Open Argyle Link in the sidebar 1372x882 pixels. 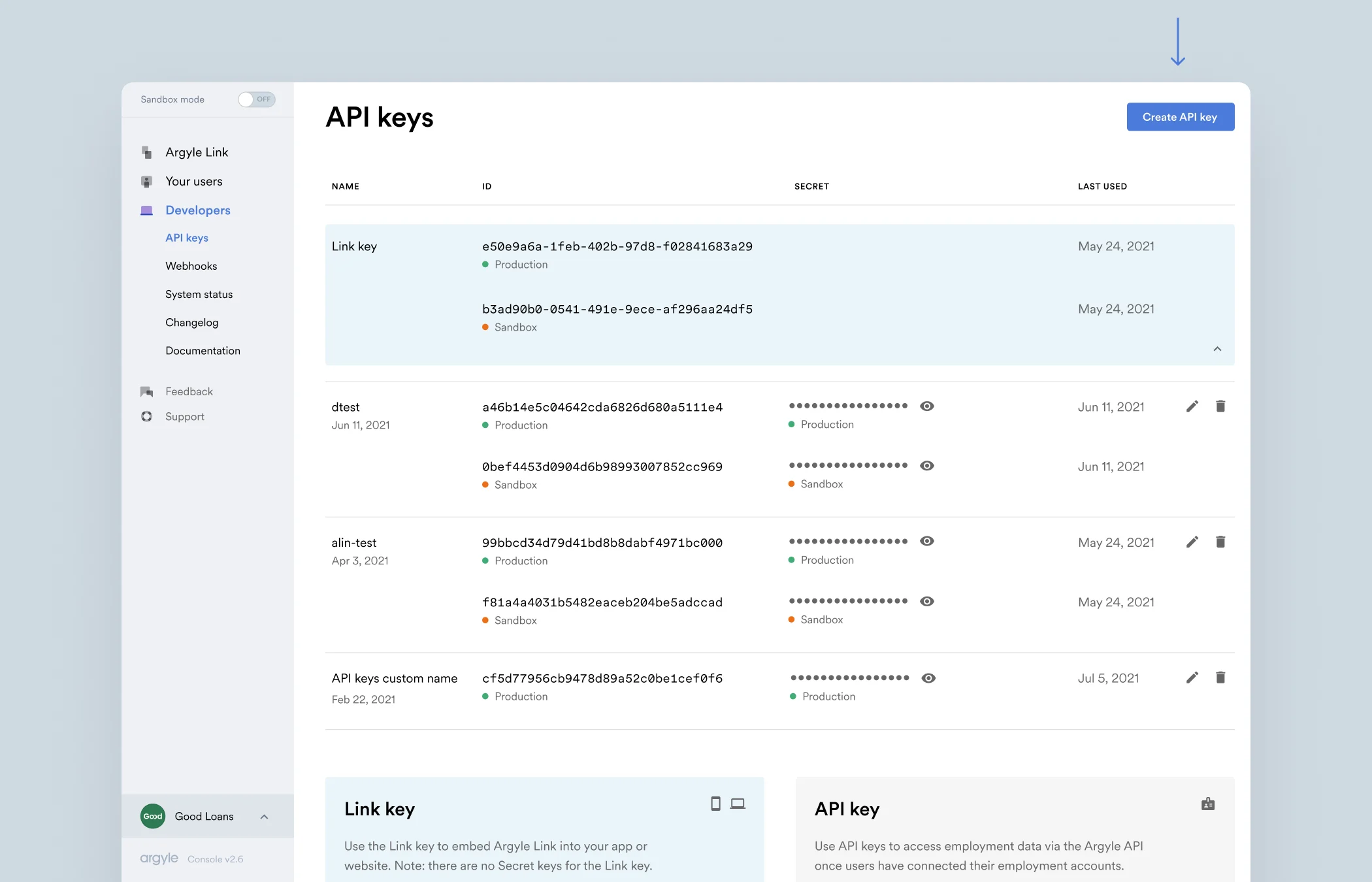tap(197, 152)
